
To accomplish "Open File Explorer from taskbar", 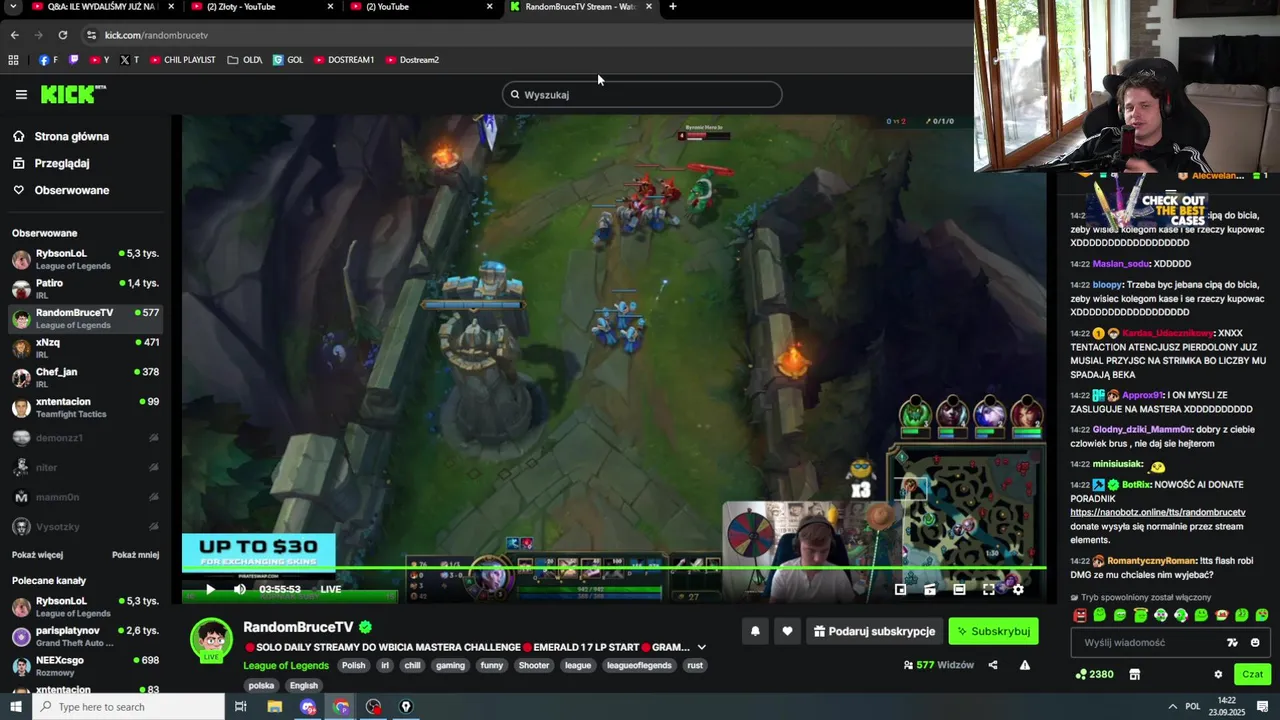I will click(x=274, y=707).
